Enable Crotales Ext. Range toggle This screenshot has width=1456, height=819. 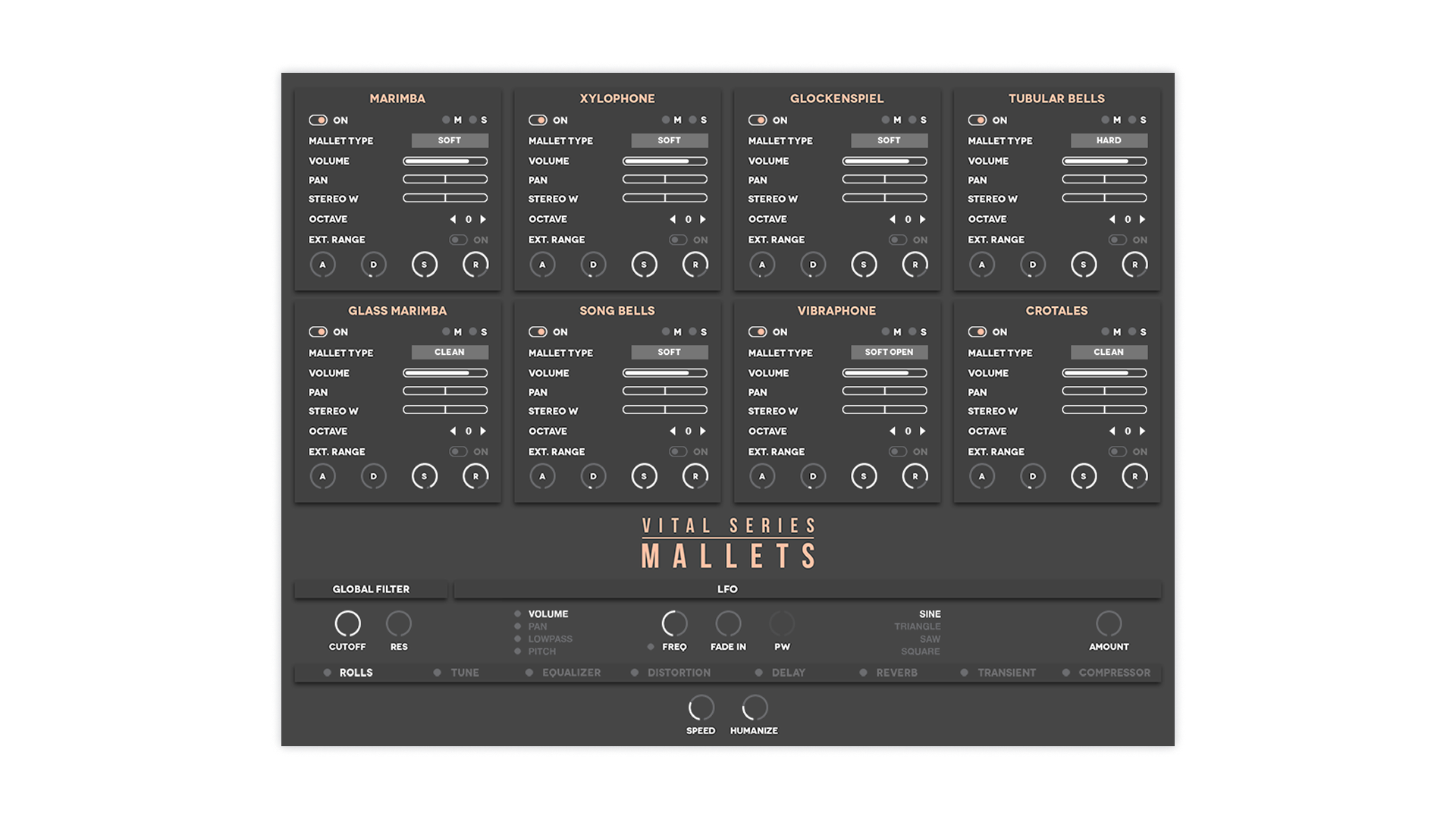tap(1118, 451)
